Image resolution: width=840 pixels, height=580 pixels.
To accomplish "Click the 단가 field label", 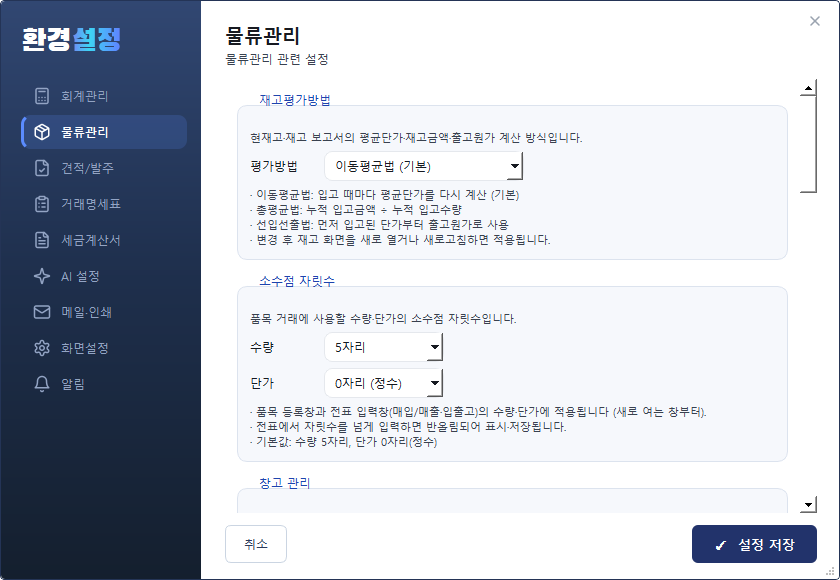I will [261, 383].
